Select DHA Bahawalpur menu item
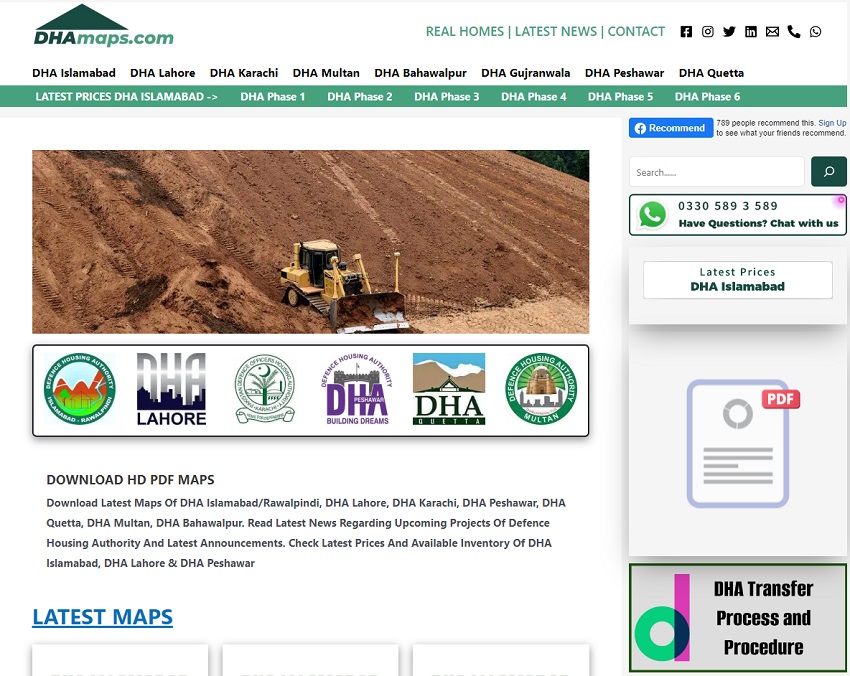Image resolution: width=850 pixels, height=676 pixels. coord(420,73)
